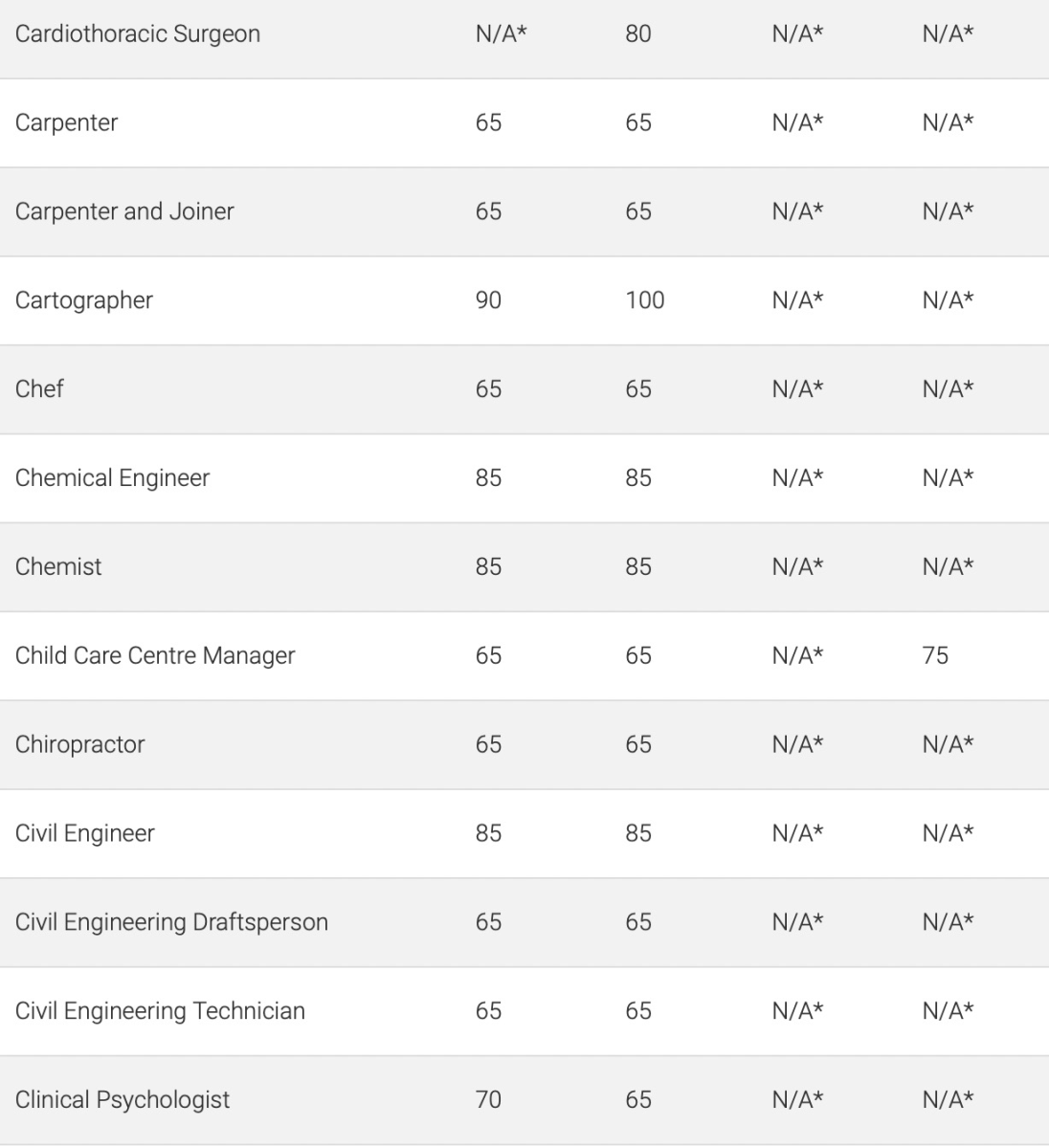The width and height of the screenshot is (1049, 1148).
Task: Click the Chiropractor occupation name
Action: point(79,745)
